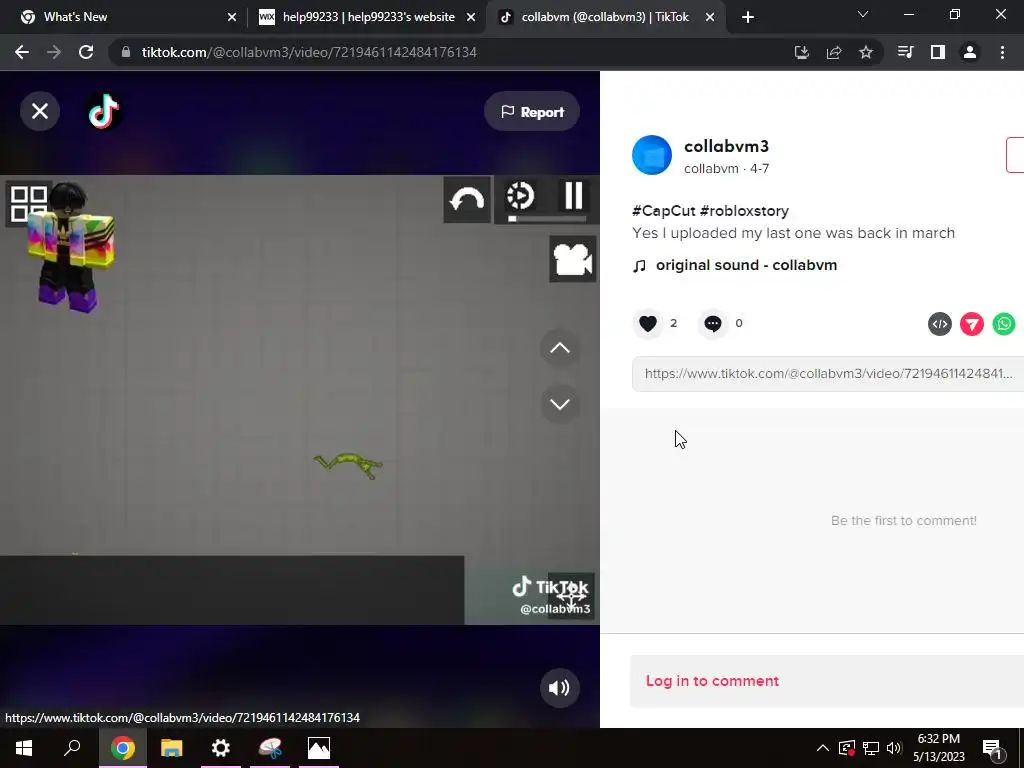This screenshot has height=768, width=1024.
Task: Click the slow-motion icon in the video
Action: click(520, 196)
